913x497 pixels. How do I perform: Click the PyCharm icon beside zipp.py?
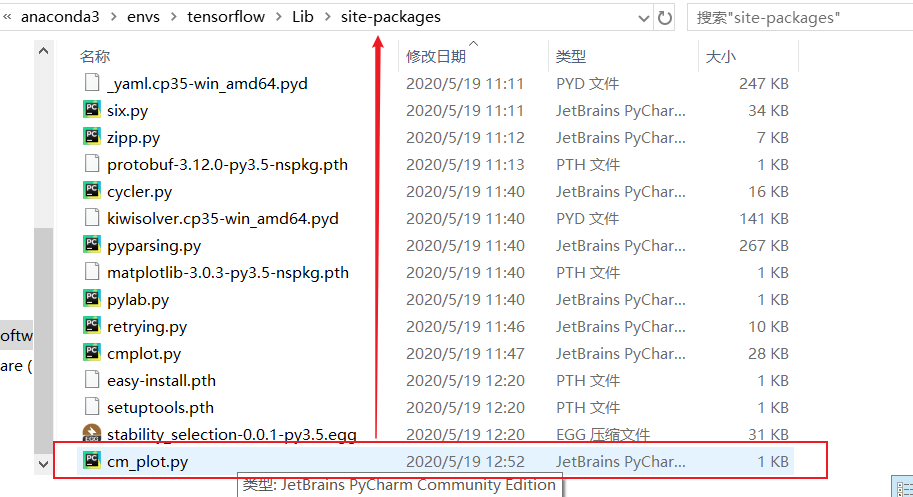point(92,137)
